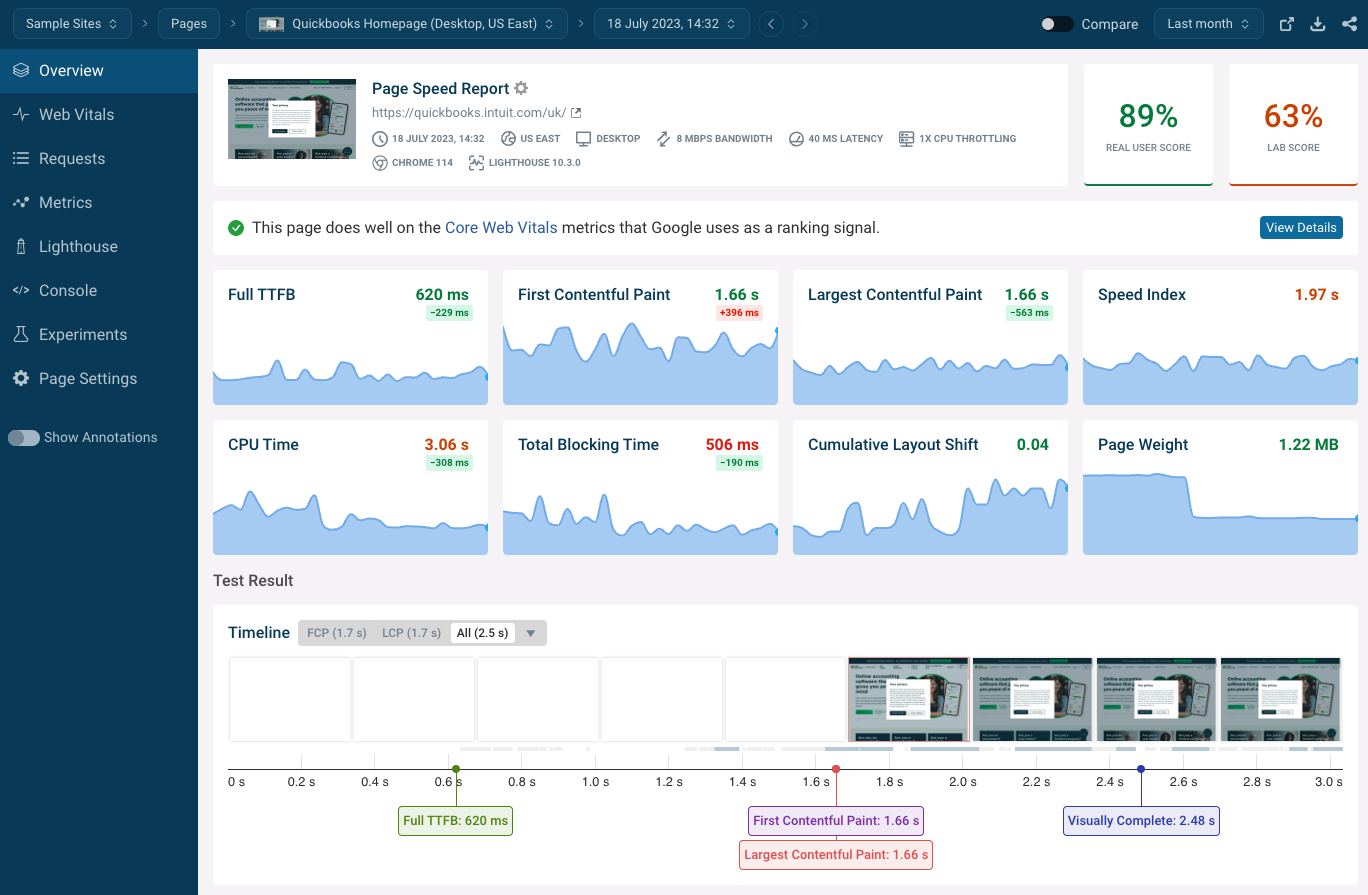Go to the previous test result arrow
Image resolution: width=1368 pixels, height=895 pixels.
point(770,24)
